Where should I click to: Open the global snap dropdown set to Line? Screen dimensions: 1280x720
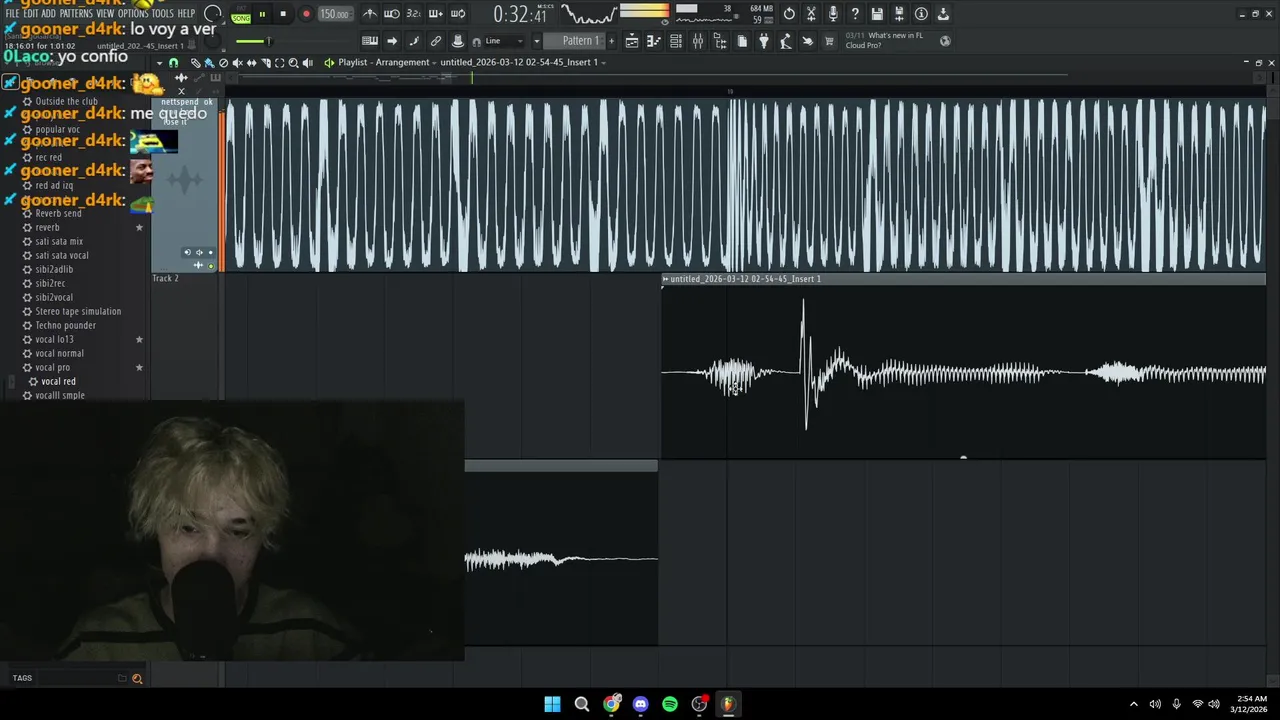click(x=504, y=41)
